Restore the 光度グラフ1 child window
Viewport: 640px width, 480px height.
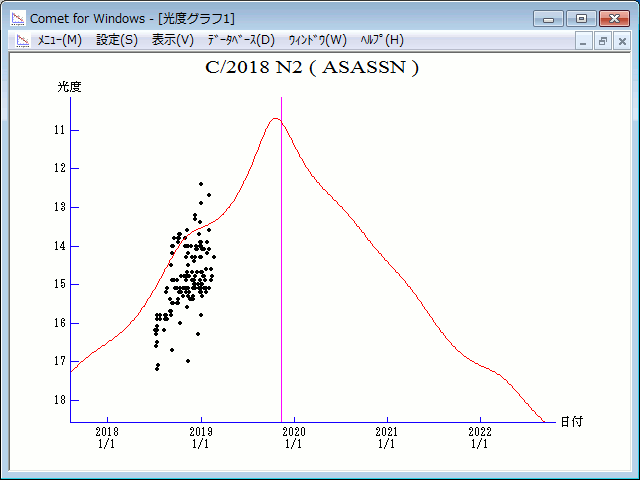tap(603, 41)
